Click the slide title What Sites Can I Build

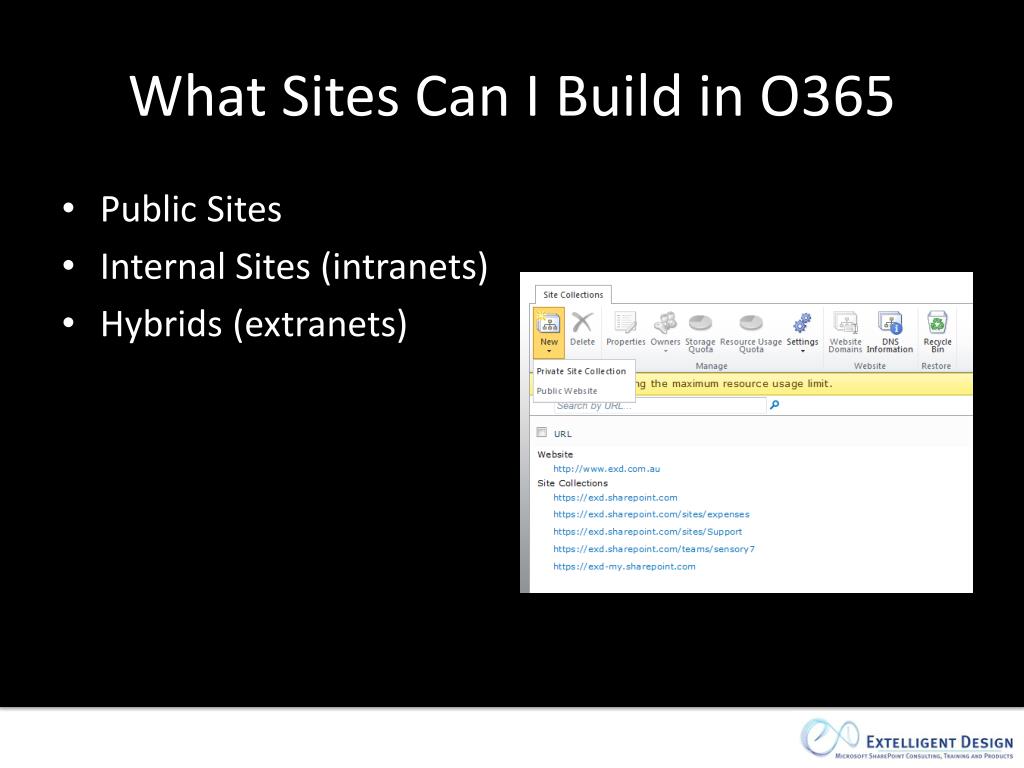(x=511, y=96)
